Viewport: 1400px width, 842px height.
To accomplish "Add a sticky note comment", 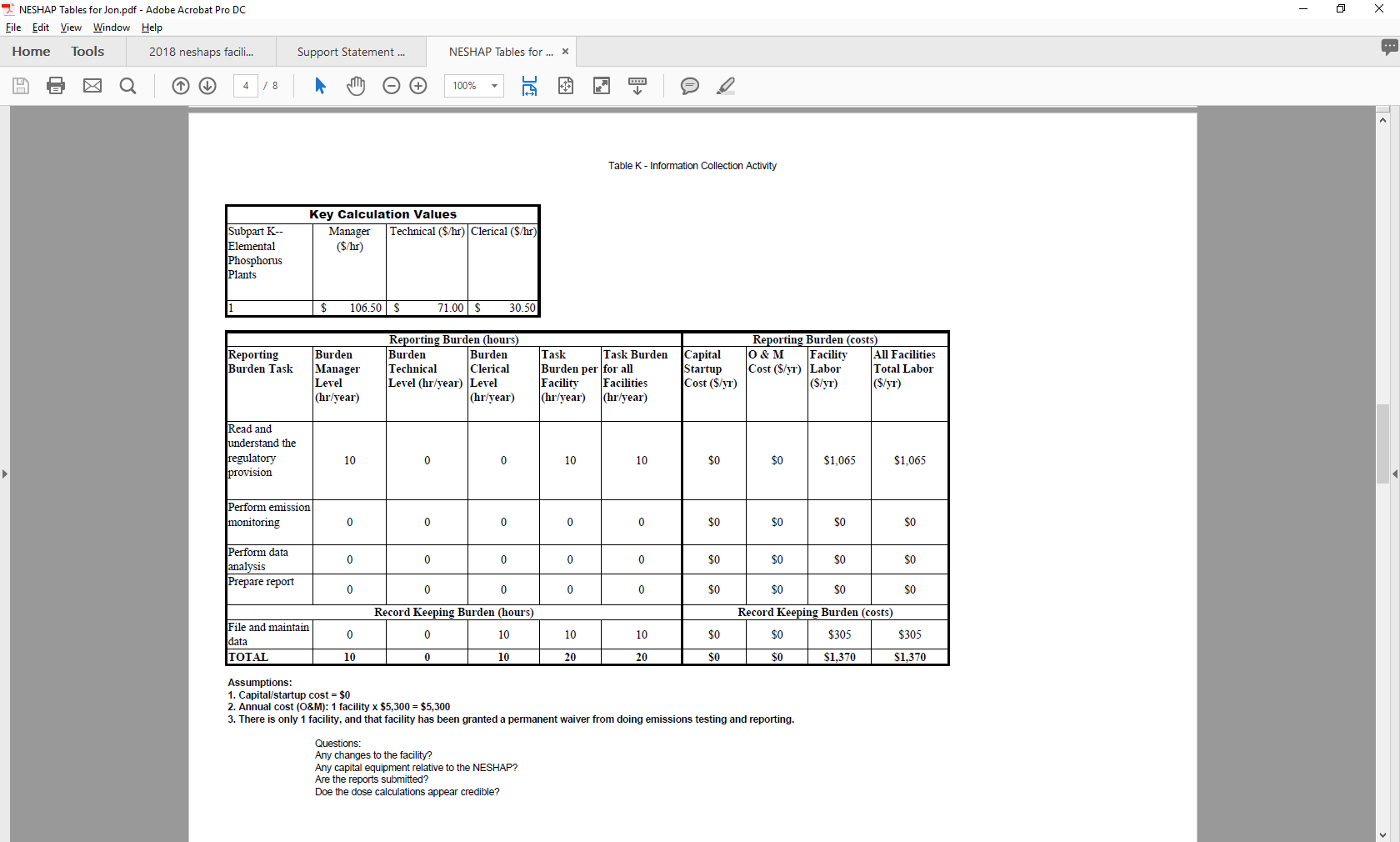I will pyautogui.click(x=689, y=86).
